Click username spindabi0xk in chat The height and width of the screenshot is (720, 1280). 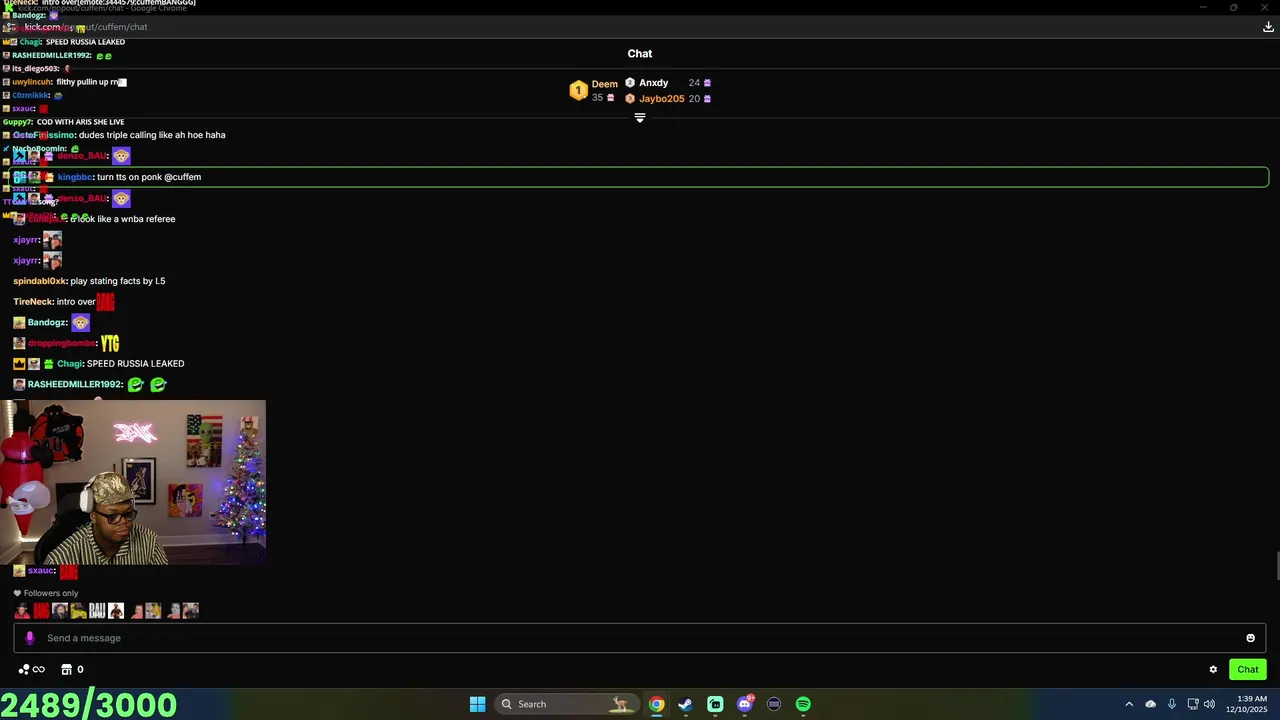click(40, 281)
